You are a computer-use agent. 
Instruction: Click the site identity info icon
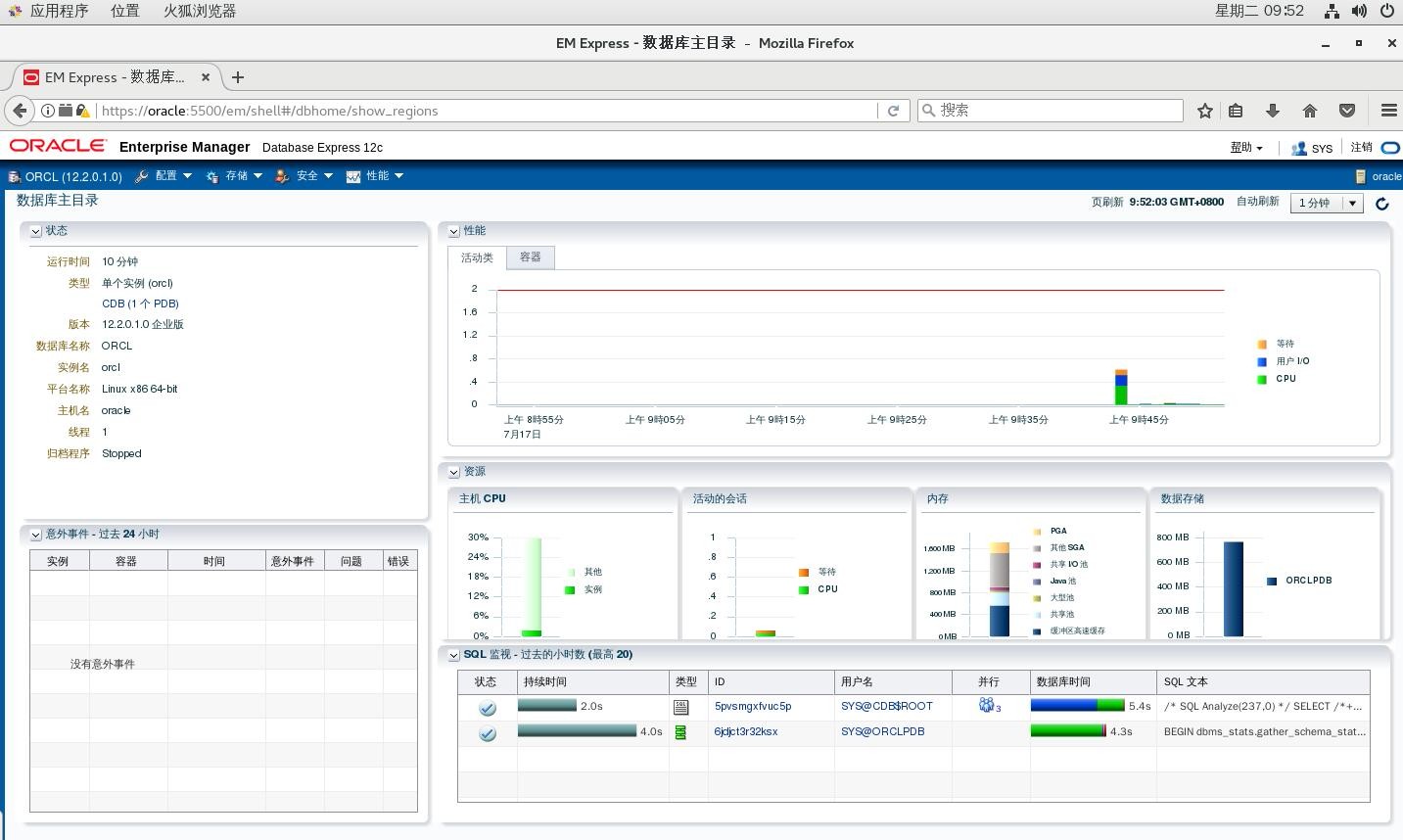pos(47,111)
